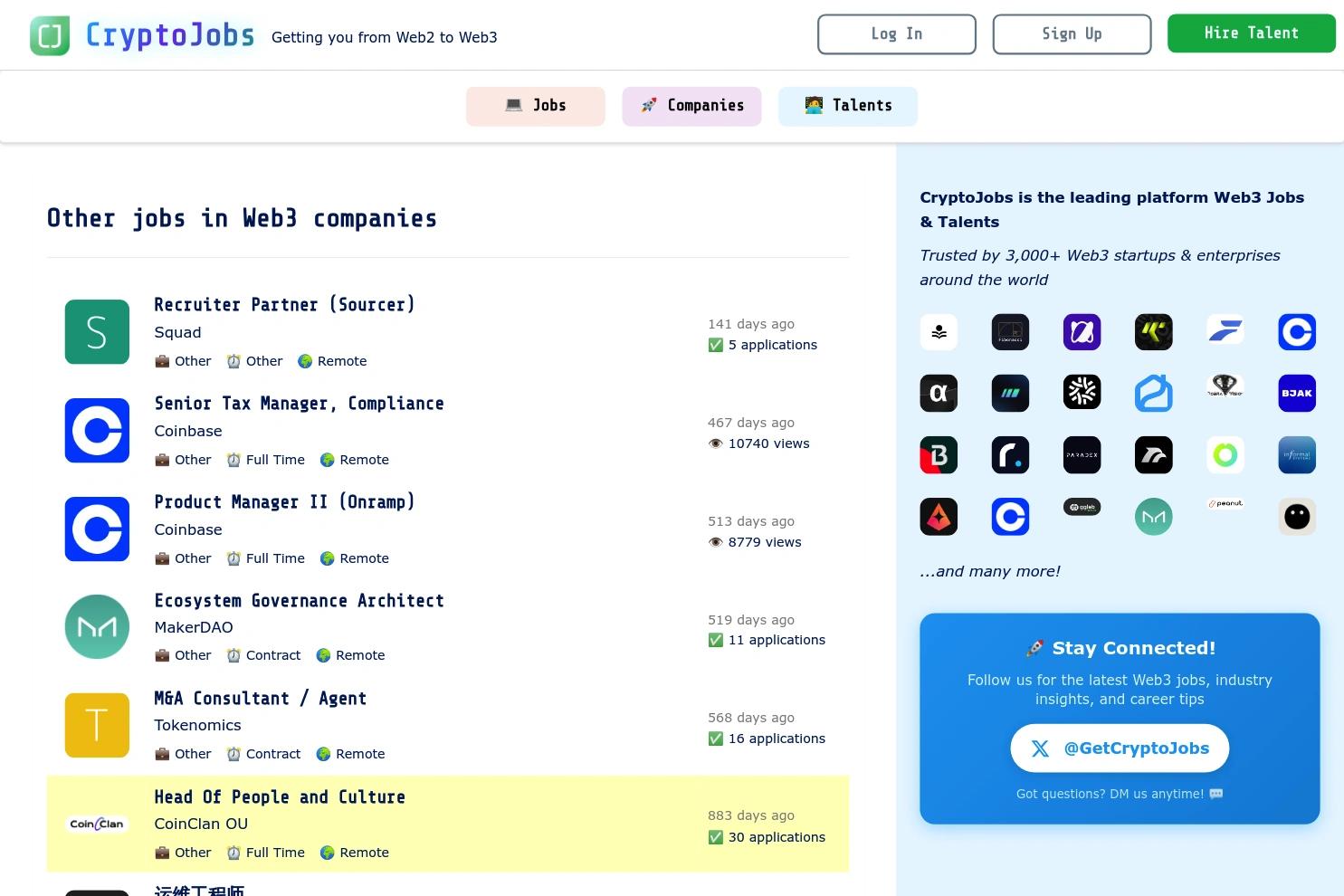The height and width of the screenshot is (896, 1344).
Task: Click the yellow Tokenomics 'T' logo
Action: pos(97,725)
